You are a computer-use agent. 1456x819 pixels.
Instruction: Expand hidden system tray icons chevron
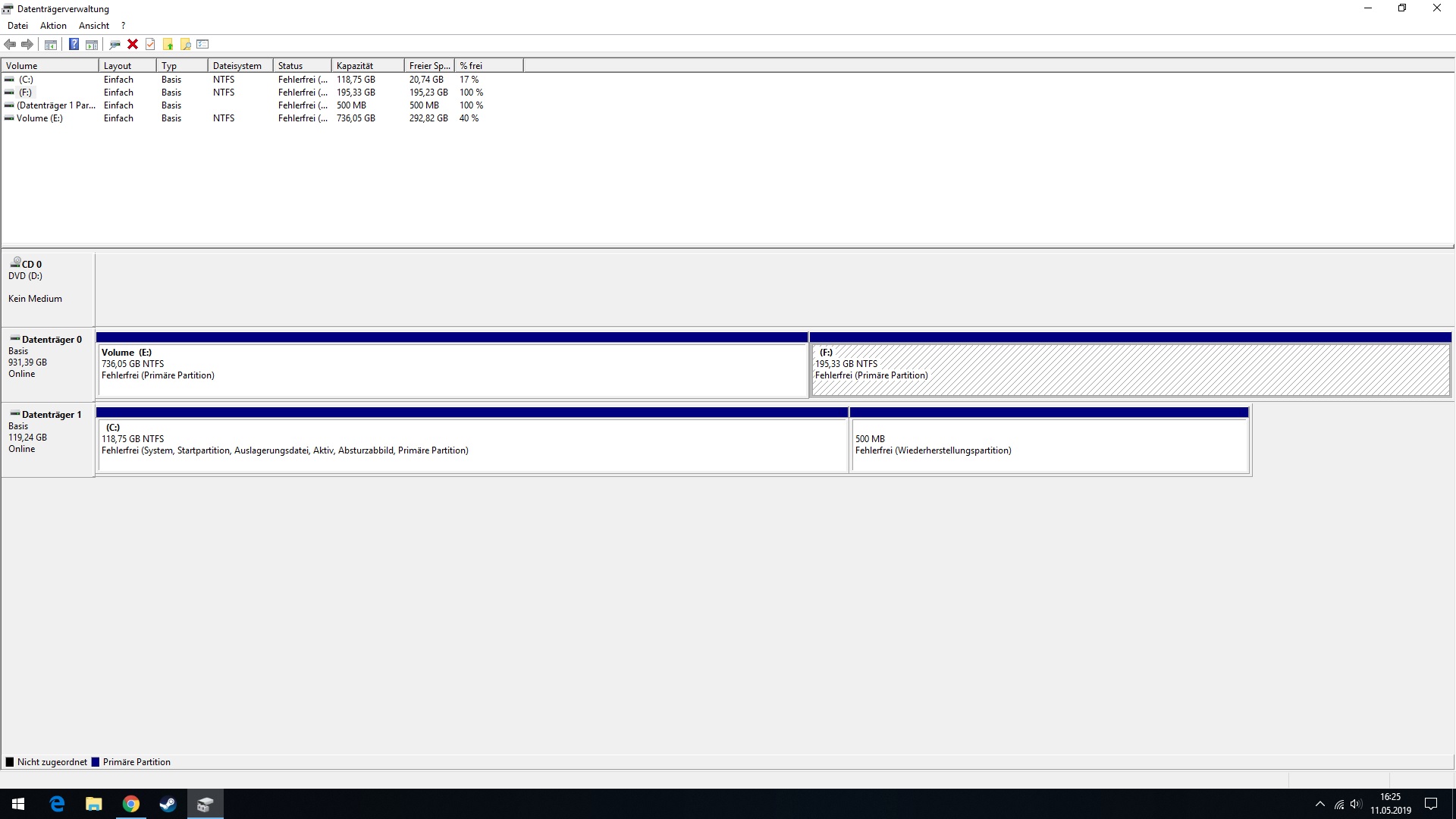(1319, 804)
